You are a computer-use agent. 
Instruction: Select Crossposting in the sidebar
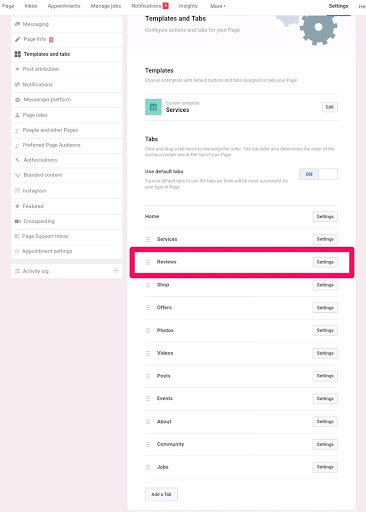tap(67, 221)
